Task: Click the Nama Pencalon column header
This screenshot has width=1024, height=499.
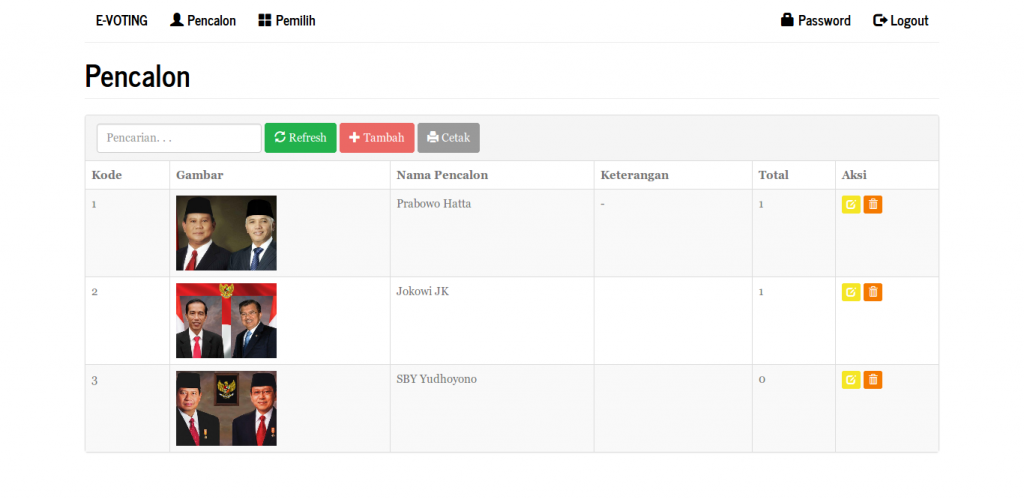Action: [442, 175]
